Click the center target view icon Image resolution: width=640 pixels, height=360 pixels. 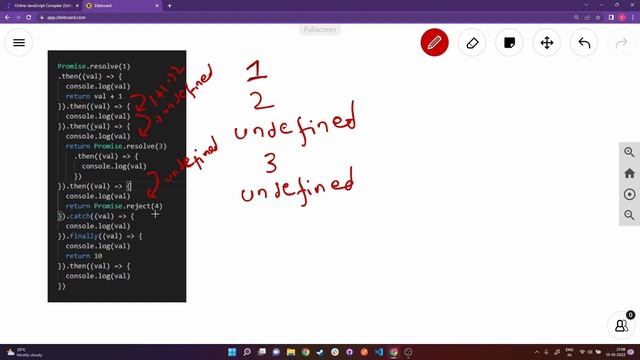[629, 194]
